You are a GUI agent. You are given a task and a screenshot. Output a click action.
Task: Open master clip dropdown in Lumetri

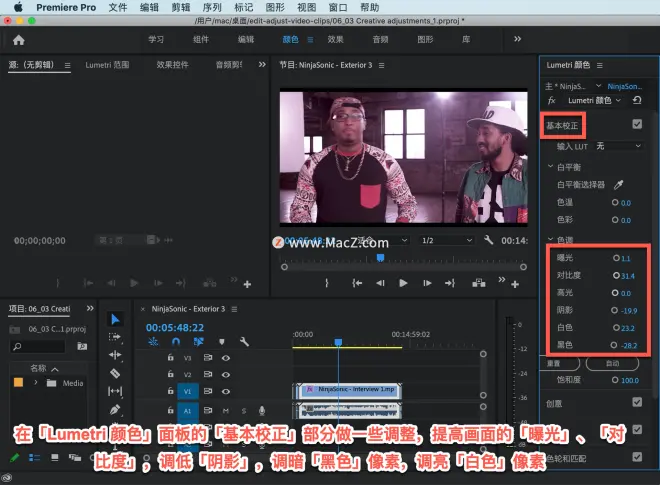[x=599, y=86]
